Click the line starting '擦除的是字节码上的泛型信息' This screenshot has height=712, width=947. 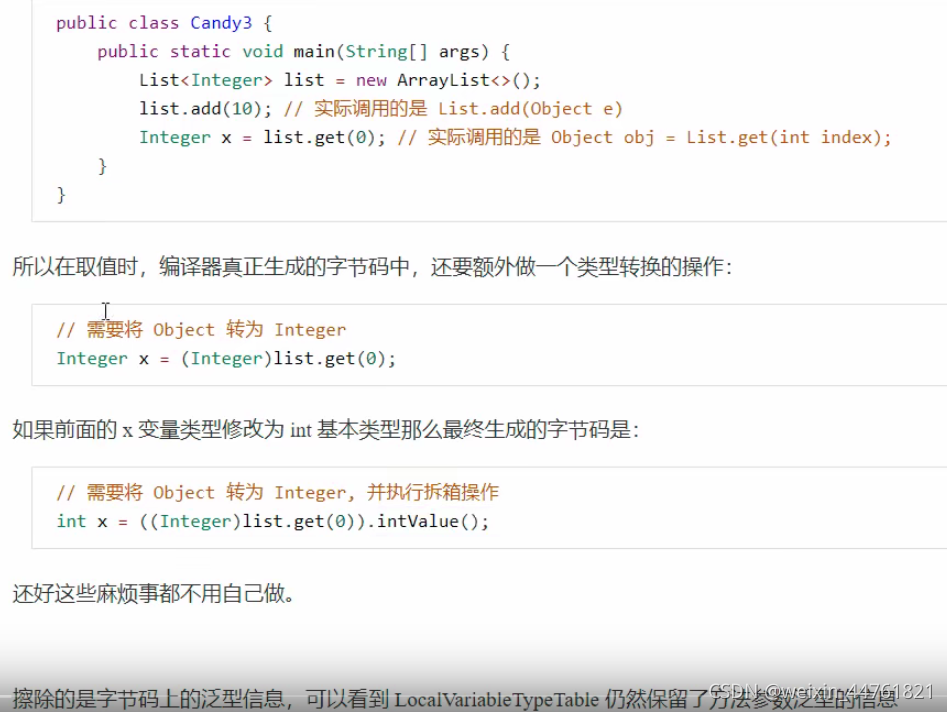(455, 699)
